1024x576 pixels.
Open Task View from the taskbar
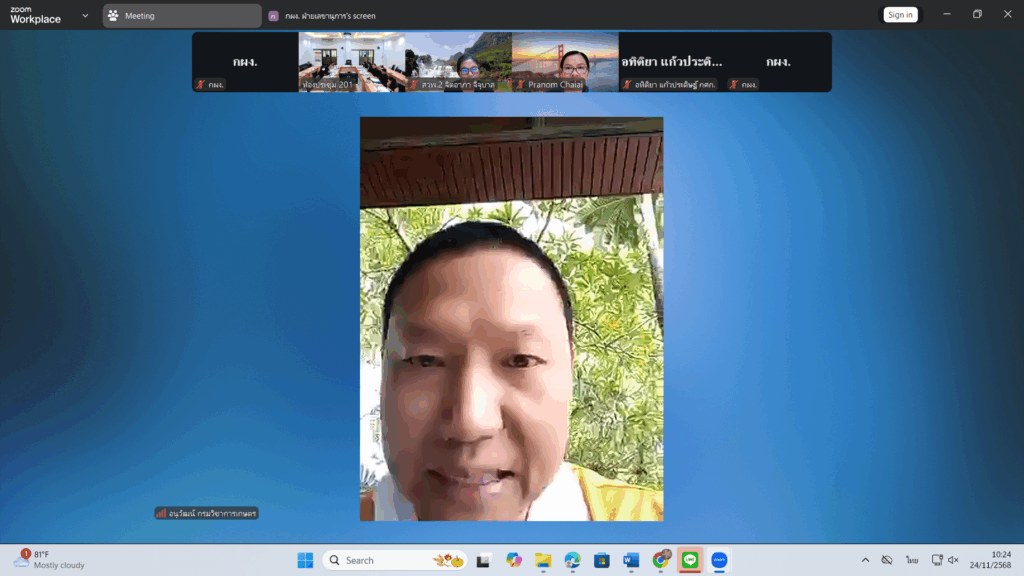click(x=484, y=560)
